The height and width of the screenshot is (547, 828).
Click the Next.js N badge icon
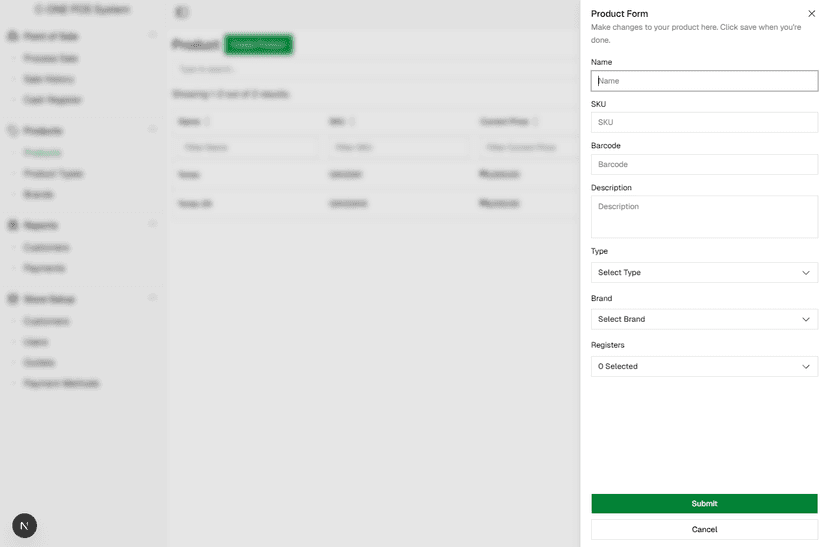click(24, 526)
